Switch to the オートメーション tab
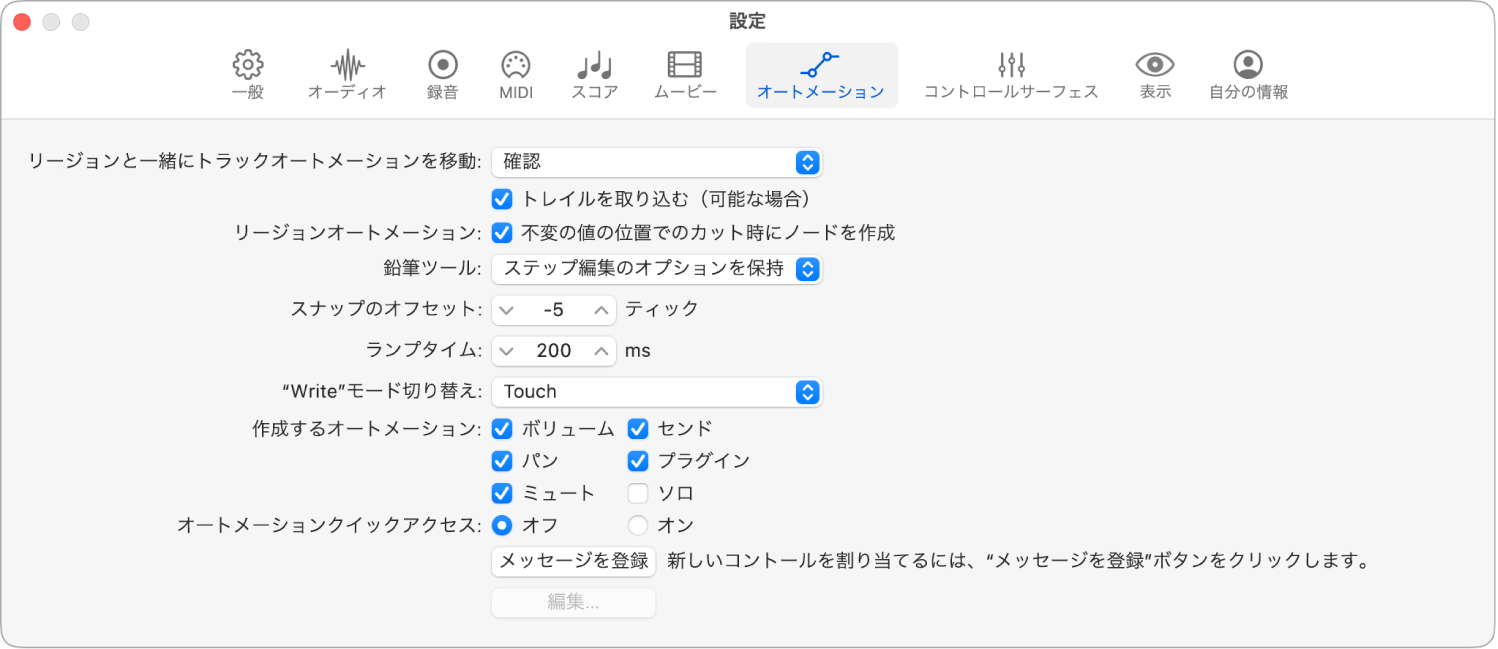 (821, 75)
